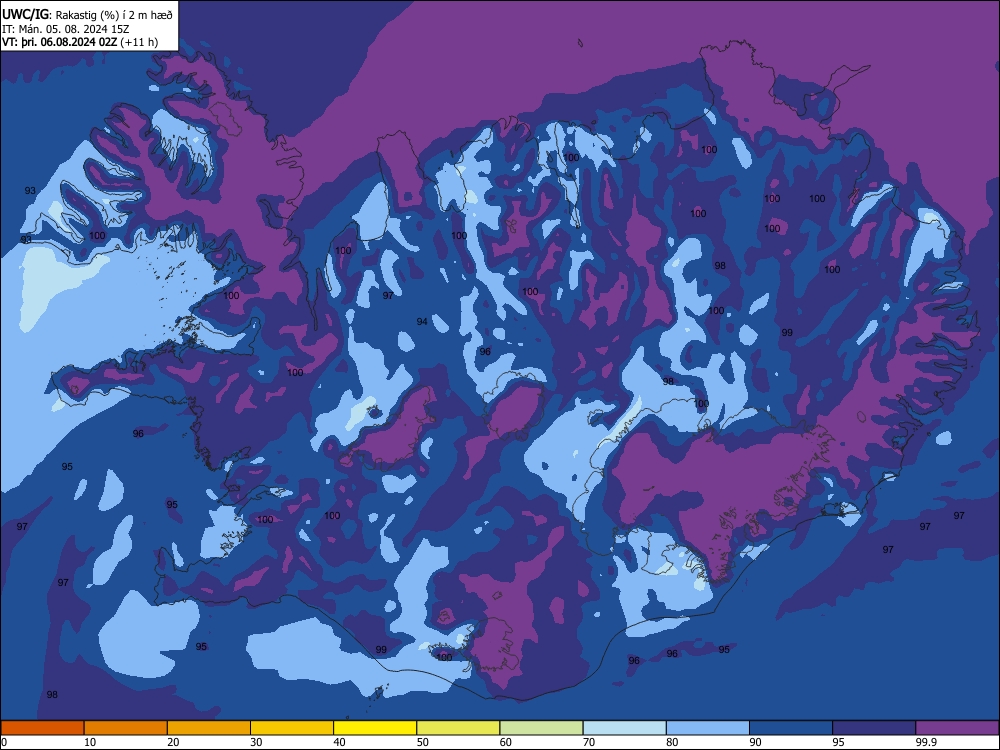Click the dark indigo 95-99.9 legend swatch
This screenshot has height=750, width=1000.
pos(874,728)
